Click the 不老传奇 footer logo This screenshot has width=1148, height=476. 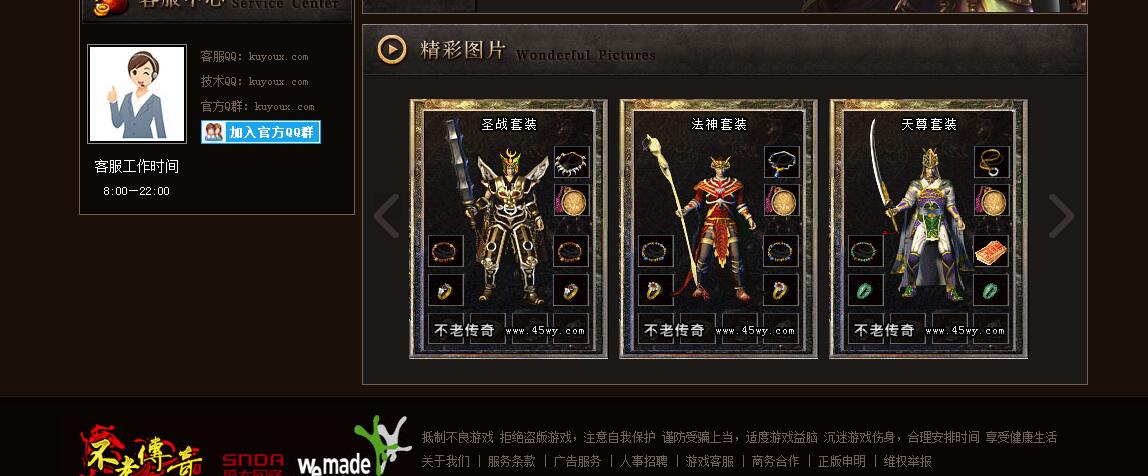point(141,450)
